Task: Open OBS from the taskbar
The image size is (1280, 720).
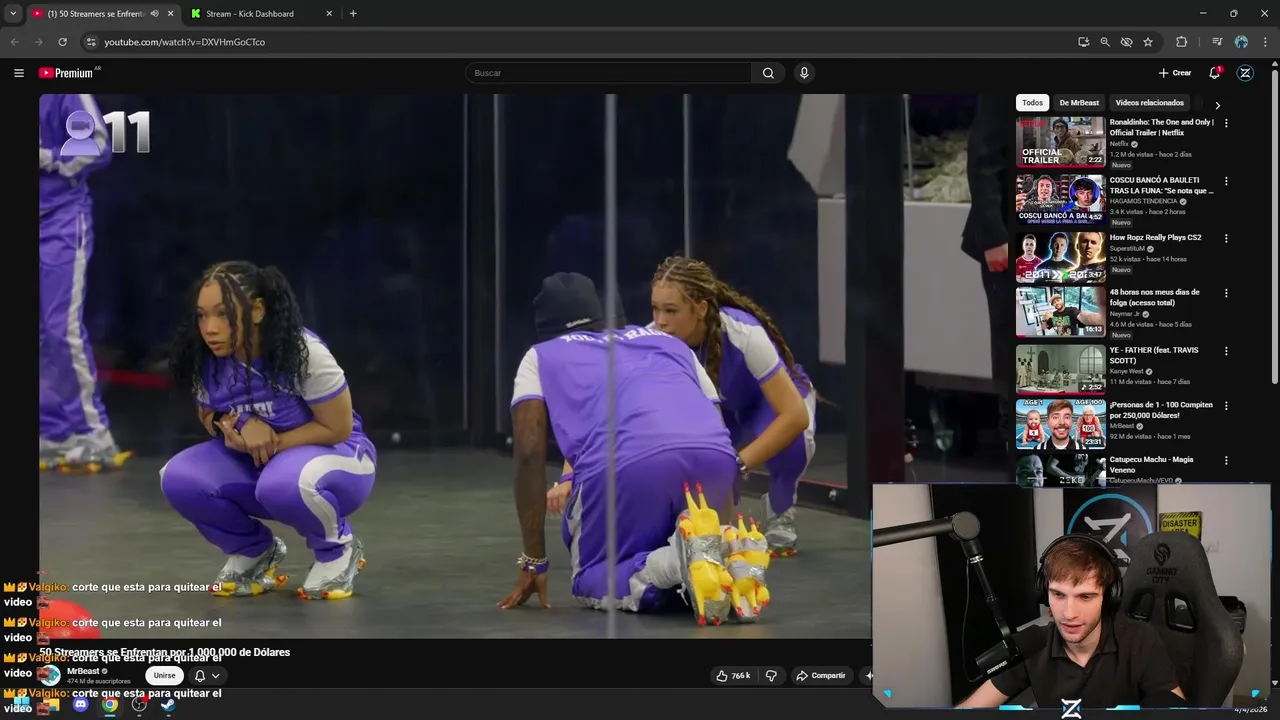Action: click(x=139, y=705)
